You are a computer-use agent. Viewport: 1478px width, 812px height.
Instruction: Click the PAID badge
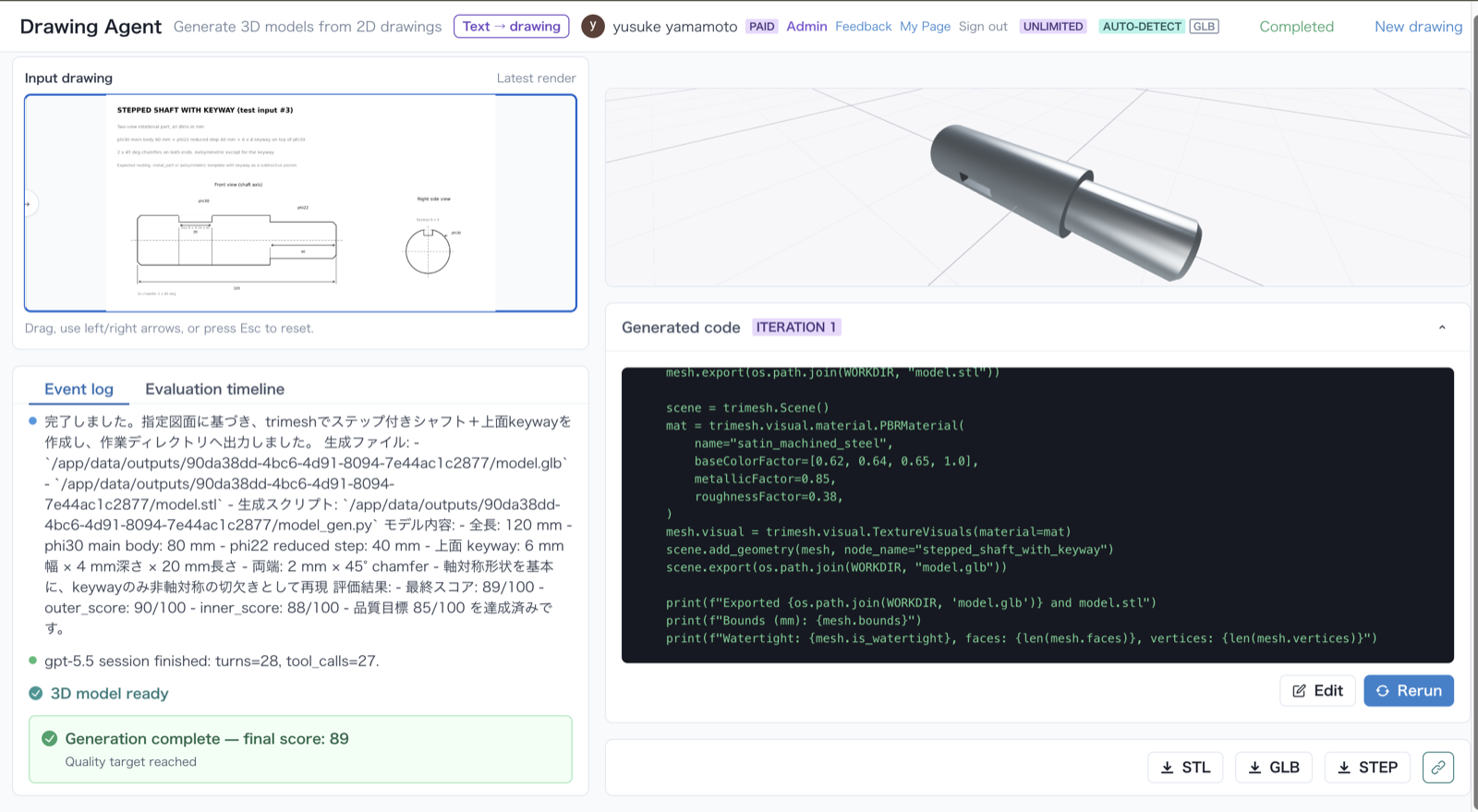click(x=761, y=26)
